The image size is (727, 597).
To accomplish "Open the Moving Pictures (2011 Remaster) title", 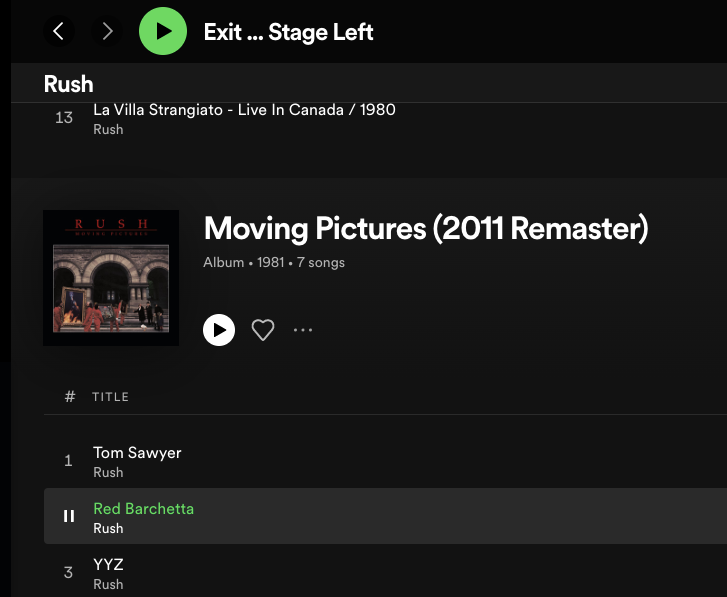I will point(426,229).
